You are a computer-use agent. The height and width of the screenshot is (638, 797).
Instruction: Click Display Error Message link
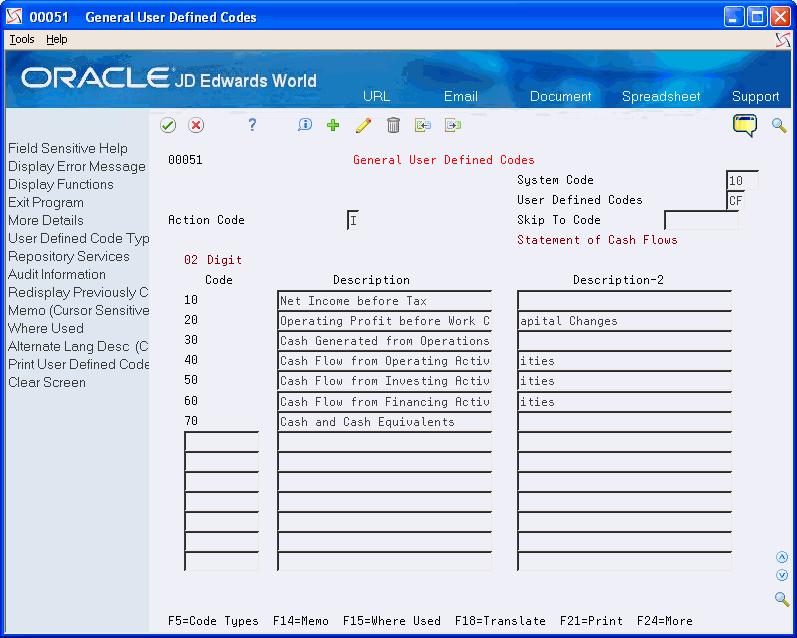(x=77, y=166)
